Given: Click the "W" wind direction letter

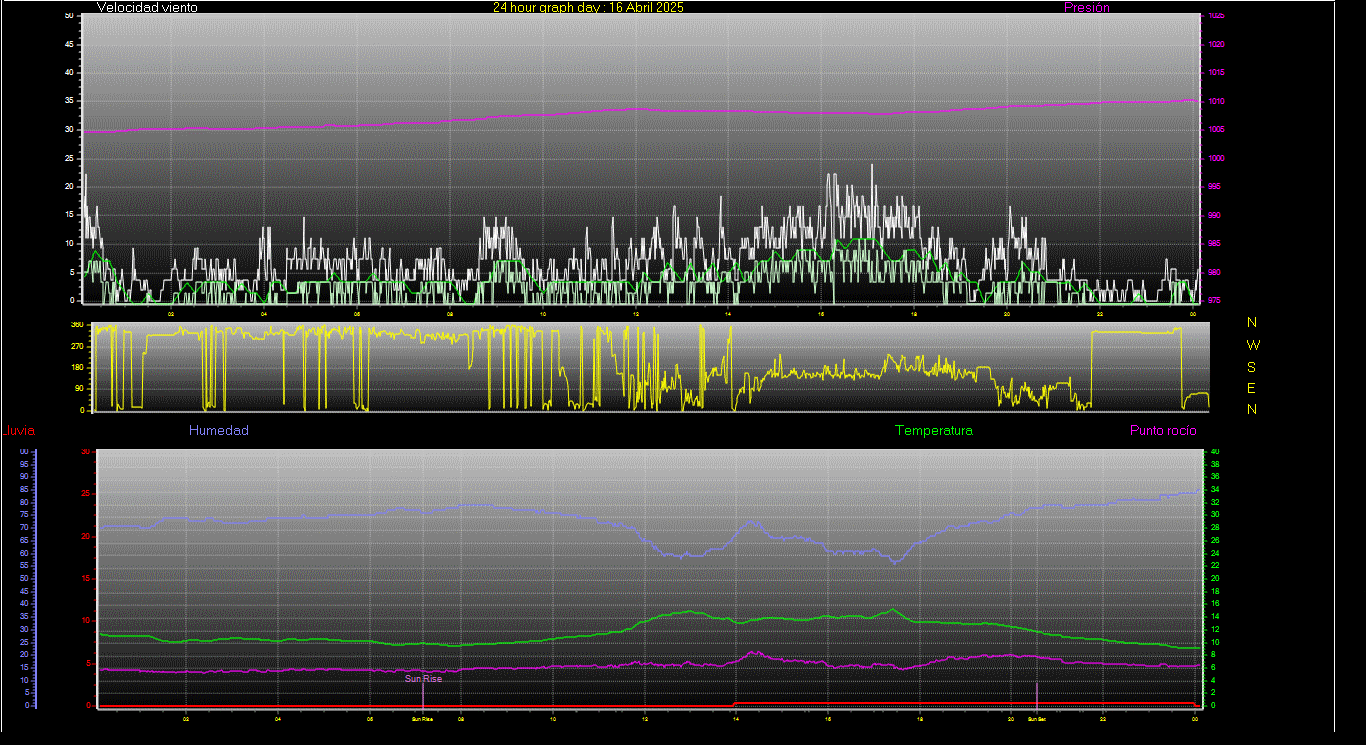Looking at the screenshot, I should tap(1252, 344).
